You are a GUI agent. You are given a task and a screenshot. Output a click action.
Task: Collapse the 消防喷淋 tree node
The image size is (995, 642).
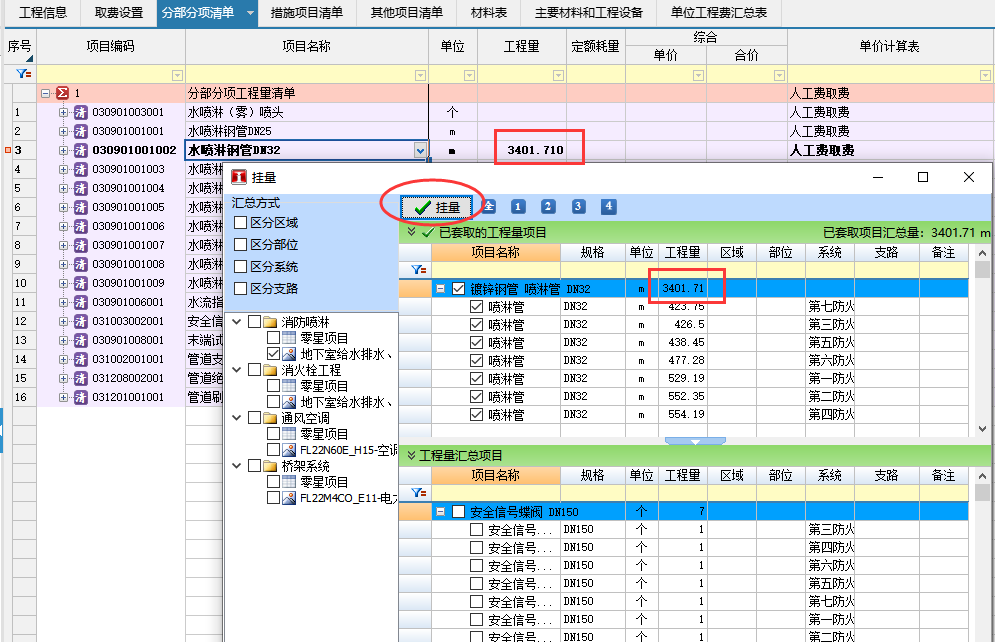(x=237, y=322)
